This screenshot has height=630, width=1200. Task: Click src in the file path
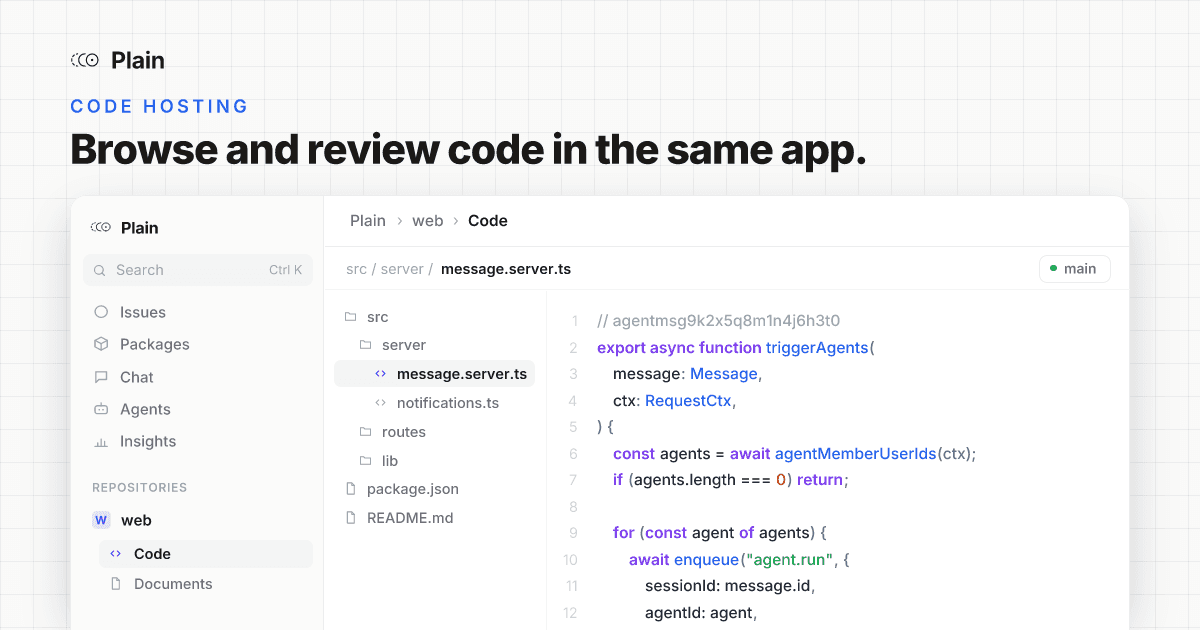pos(356,269)
